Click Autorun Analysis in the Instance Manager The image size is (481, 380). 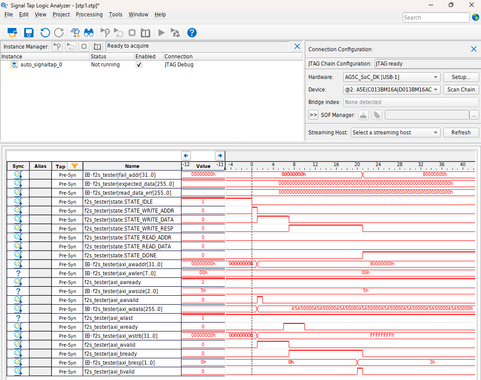point(70,46)
